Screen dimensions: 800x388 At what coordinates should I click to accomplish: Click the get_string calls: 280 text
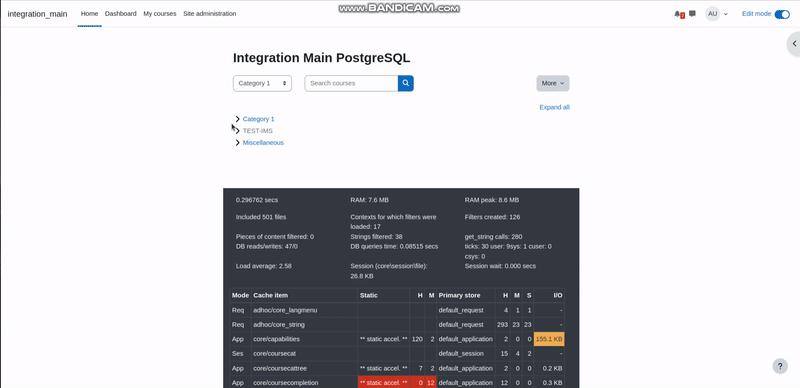[493, 236]
